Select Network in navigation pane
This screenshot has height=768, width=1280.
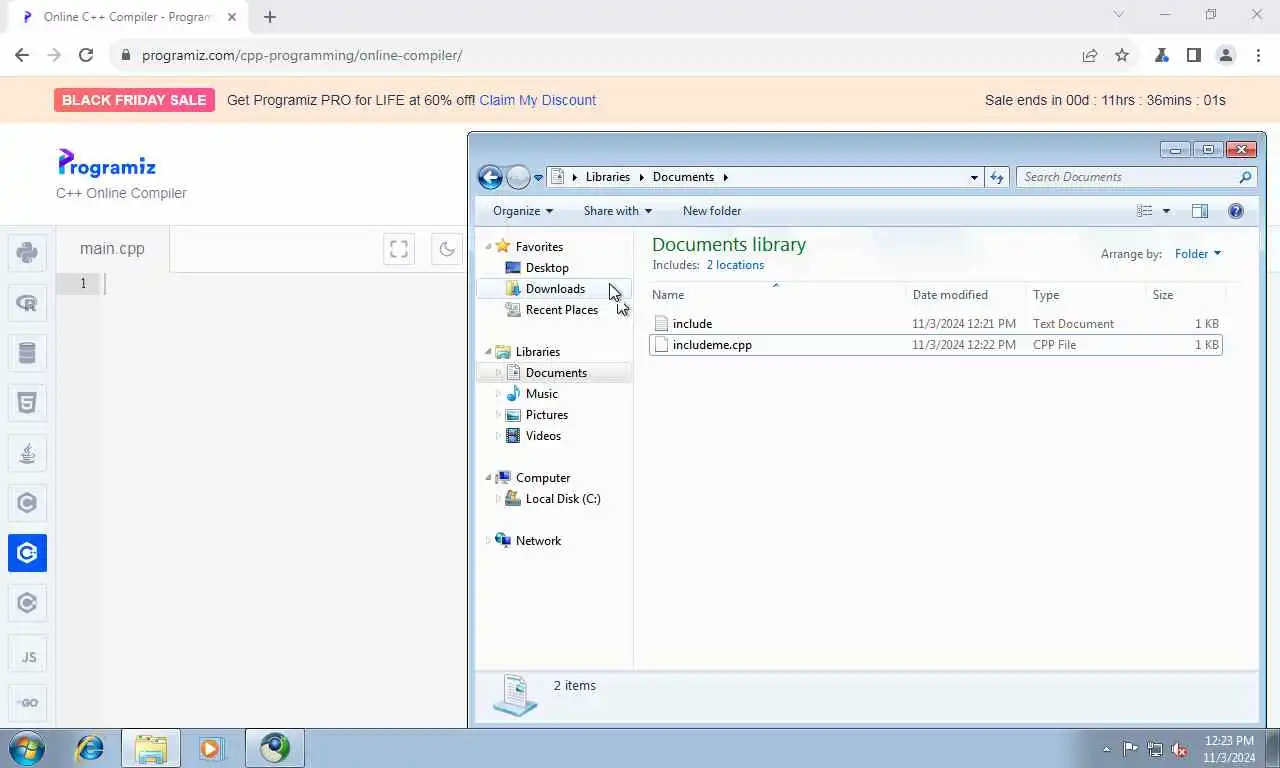coord(538,541)
